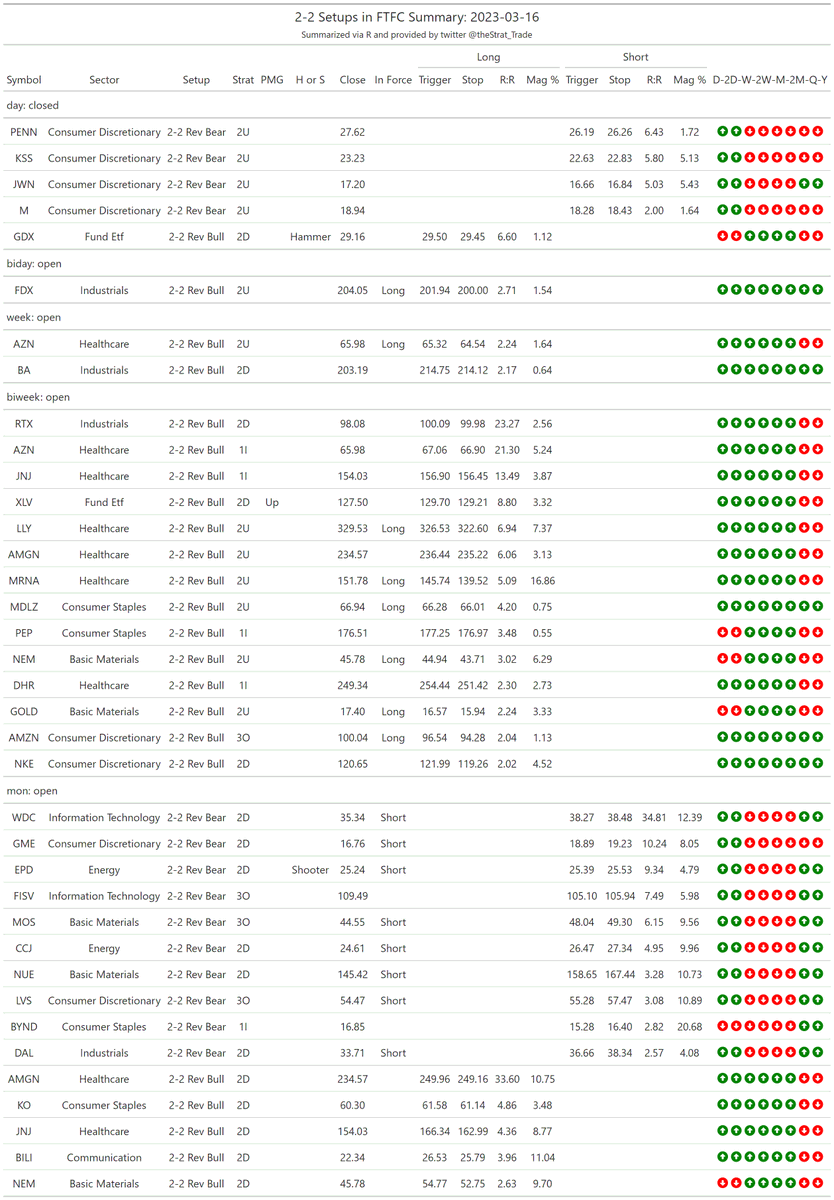
Task: Click BYND's 20.68 magnitude value
Action: [689, 1027]
